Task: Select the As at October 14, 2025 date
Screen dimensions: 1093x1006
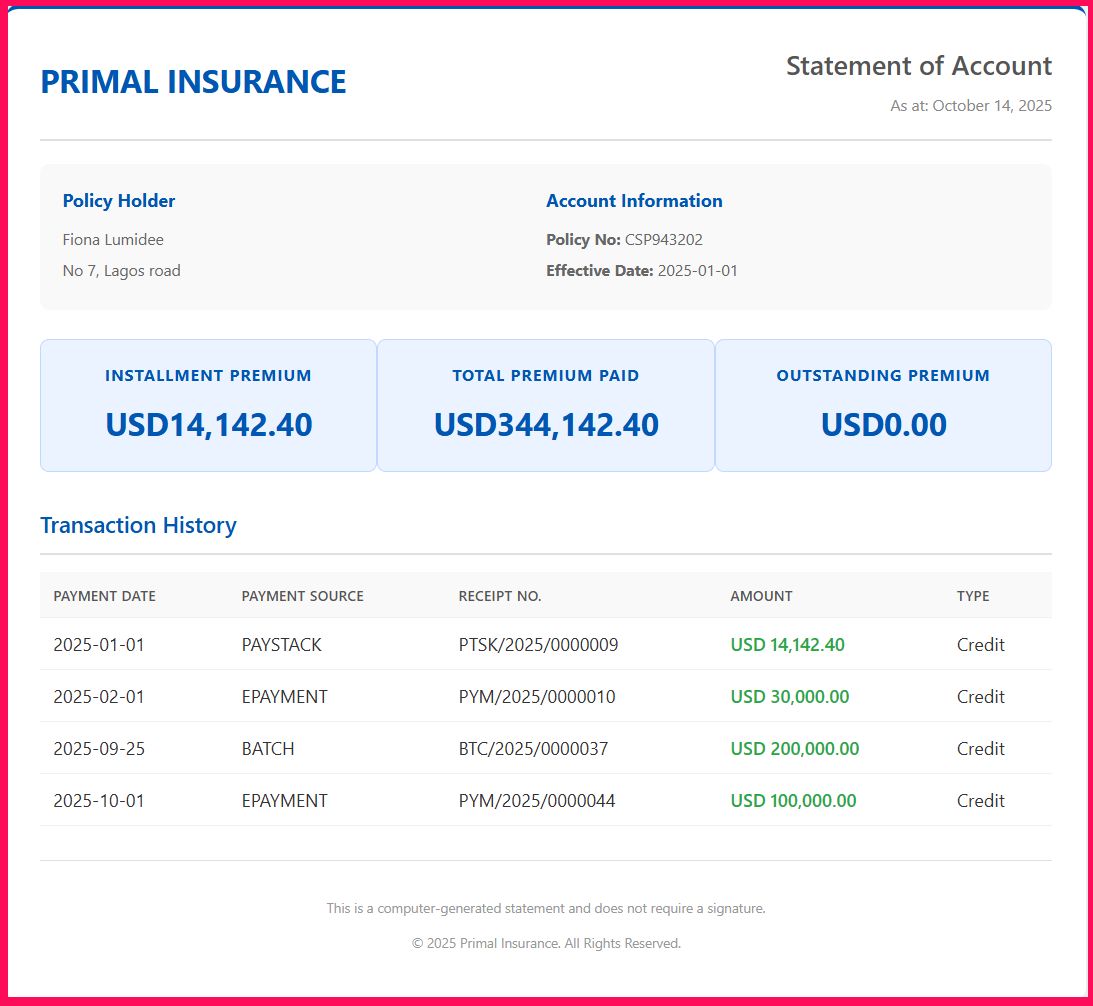Action: tap(970, 106)
